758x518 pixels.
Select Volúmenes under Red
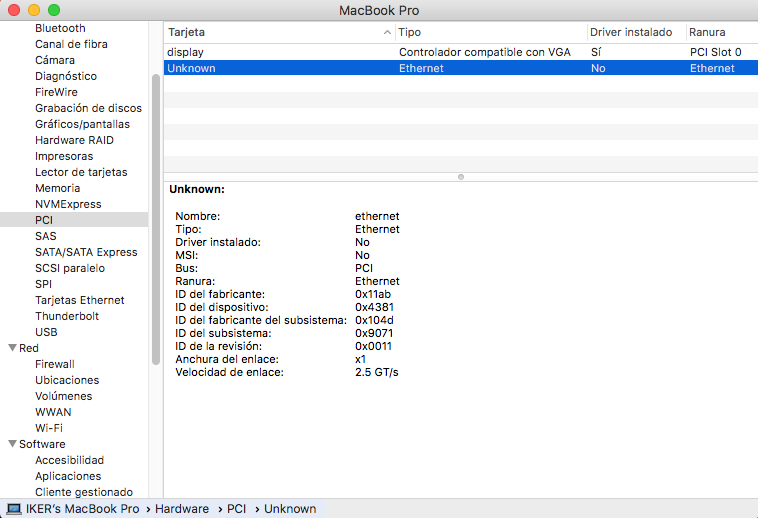click(63, 396)
